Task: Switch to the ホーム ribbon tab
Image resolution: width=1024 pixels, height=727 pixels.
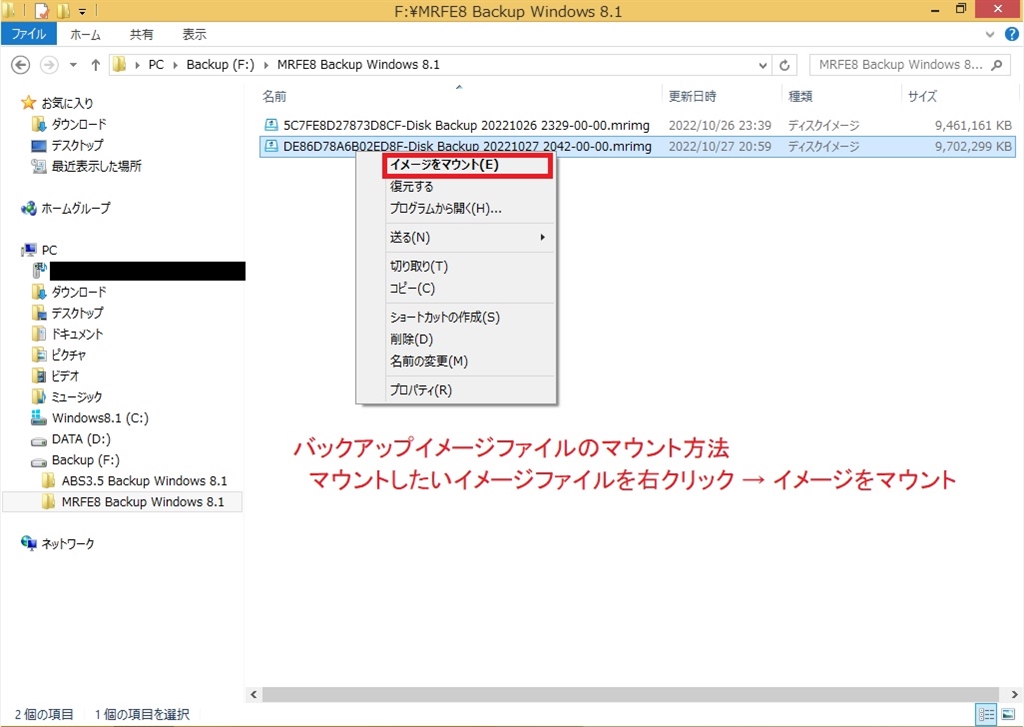Action: coord(86,35)
